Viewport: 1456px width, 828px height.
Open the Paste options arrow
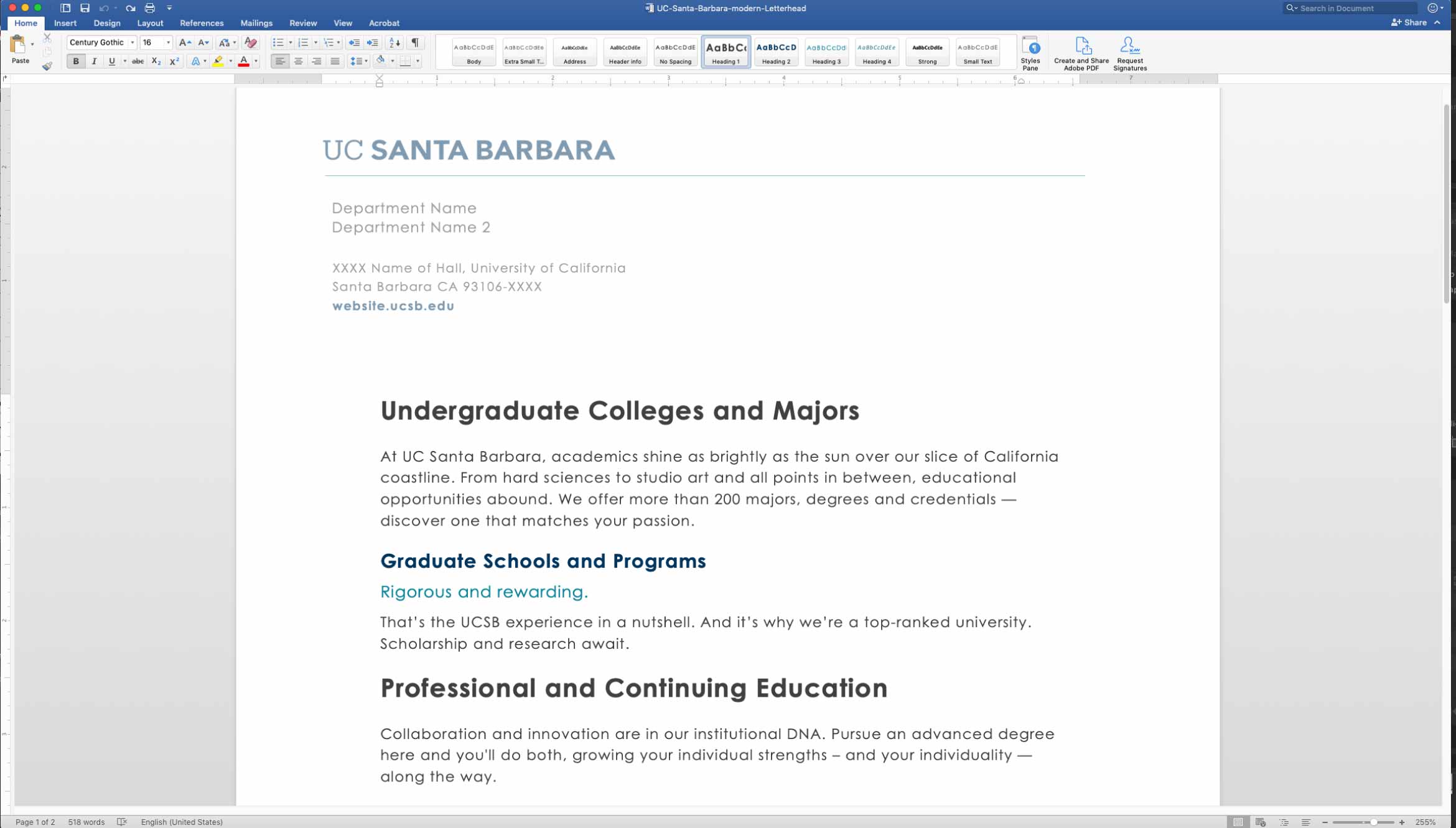(x=32, y=44)
